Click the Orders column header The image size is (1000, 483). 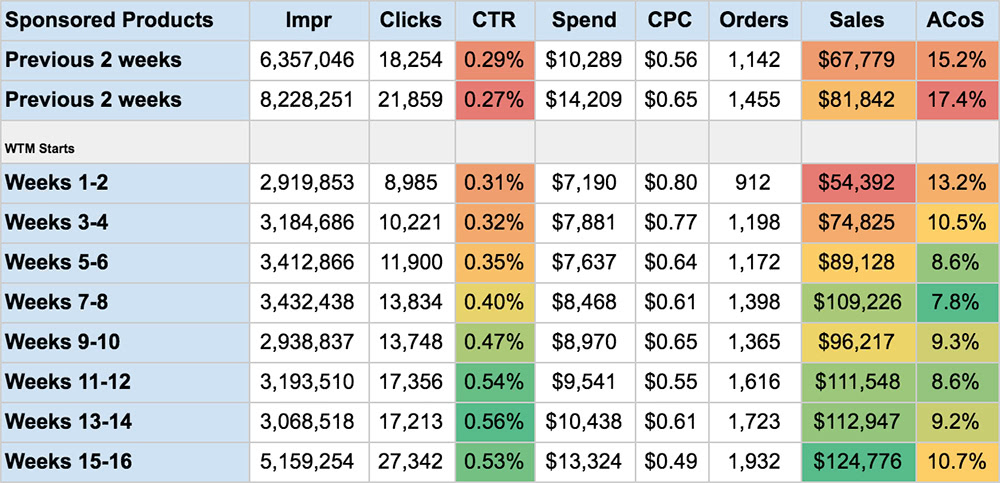click(x=754, y=20)
